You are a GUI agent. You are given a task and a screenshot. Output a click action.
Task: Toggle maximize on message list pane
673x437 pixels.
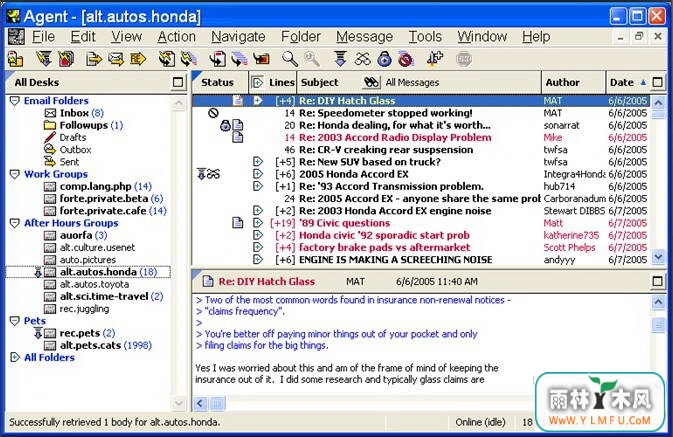pos(657,82)
